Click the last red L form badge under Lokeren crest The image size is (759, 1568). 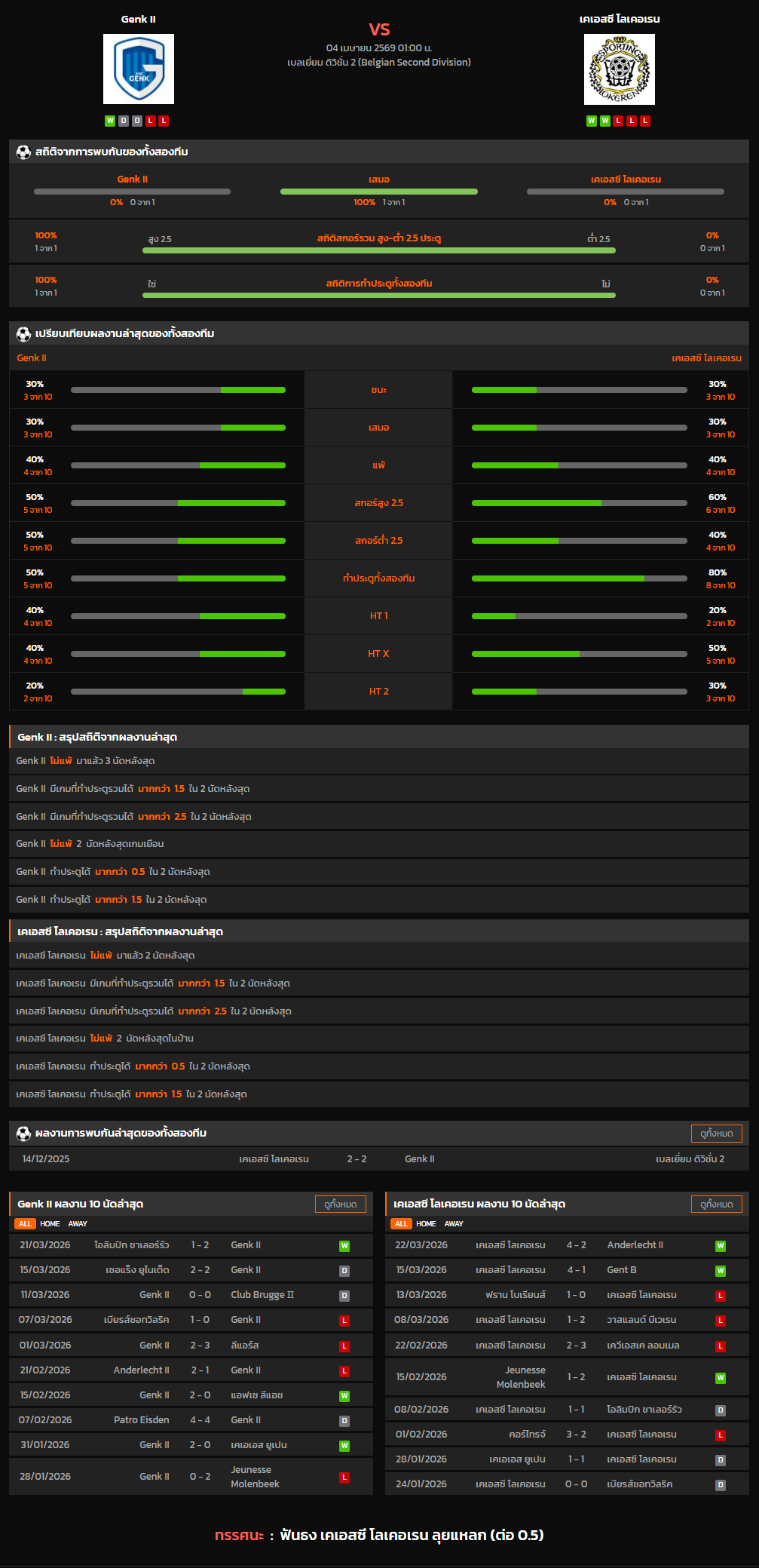click(645, 121)
